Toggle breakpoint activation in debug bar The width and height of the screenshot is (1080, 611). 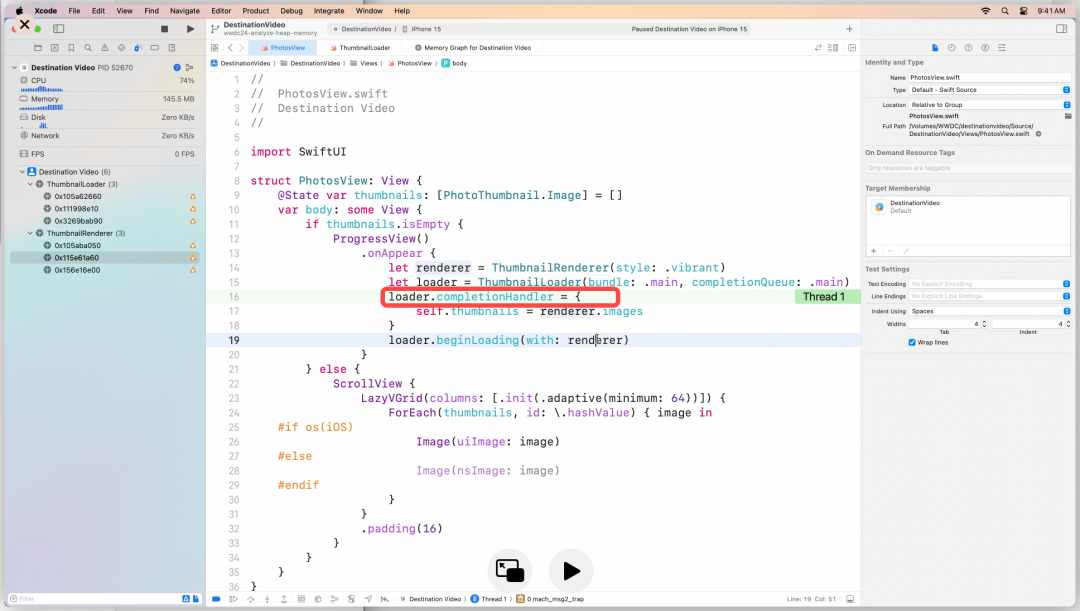216,599
